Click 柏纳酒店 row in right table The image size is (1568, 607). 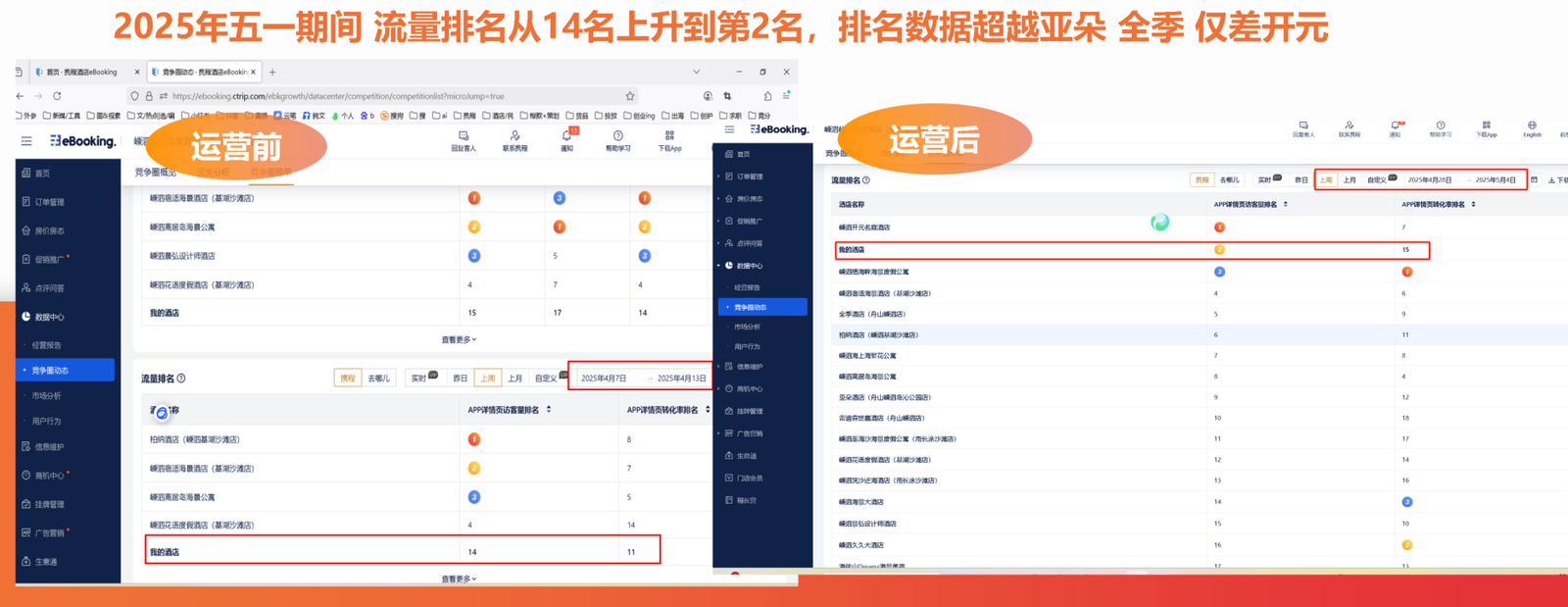coord(878,335)
